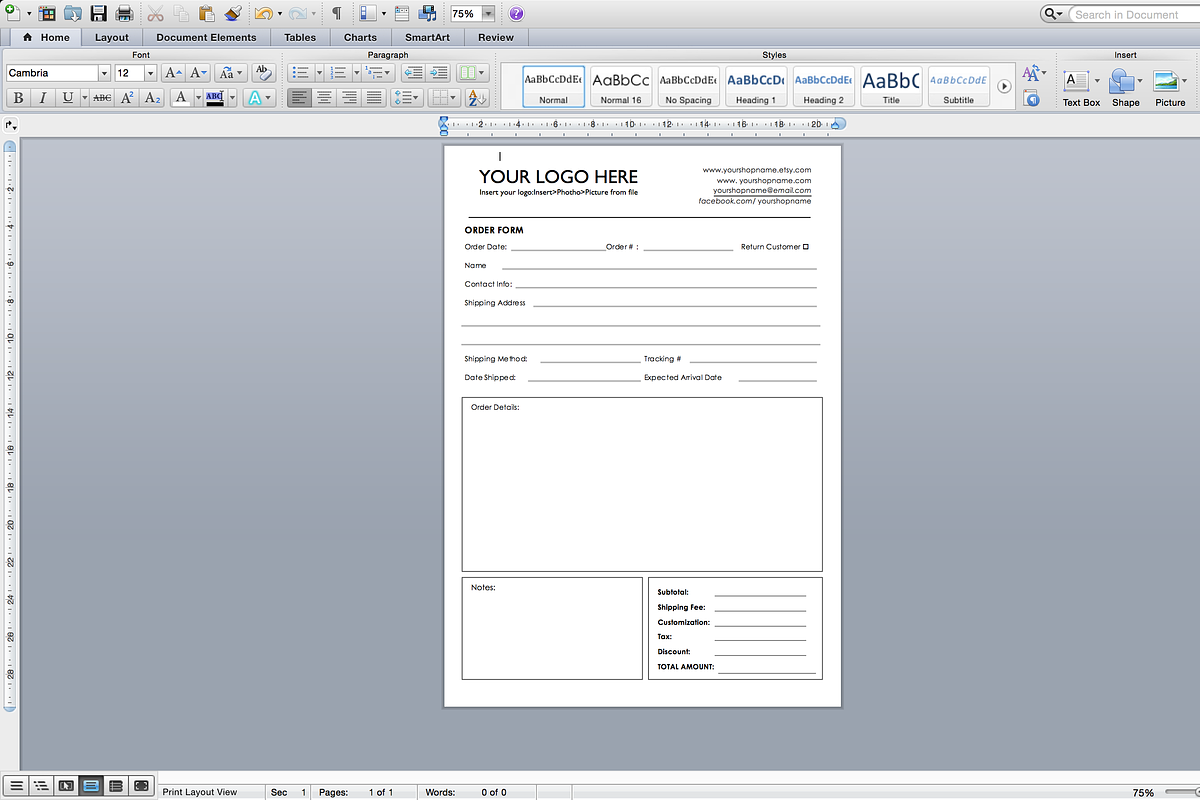Toggle Italic formatting
The width and height of the screenshot is (1200, 800).
(x=43, y=98)
